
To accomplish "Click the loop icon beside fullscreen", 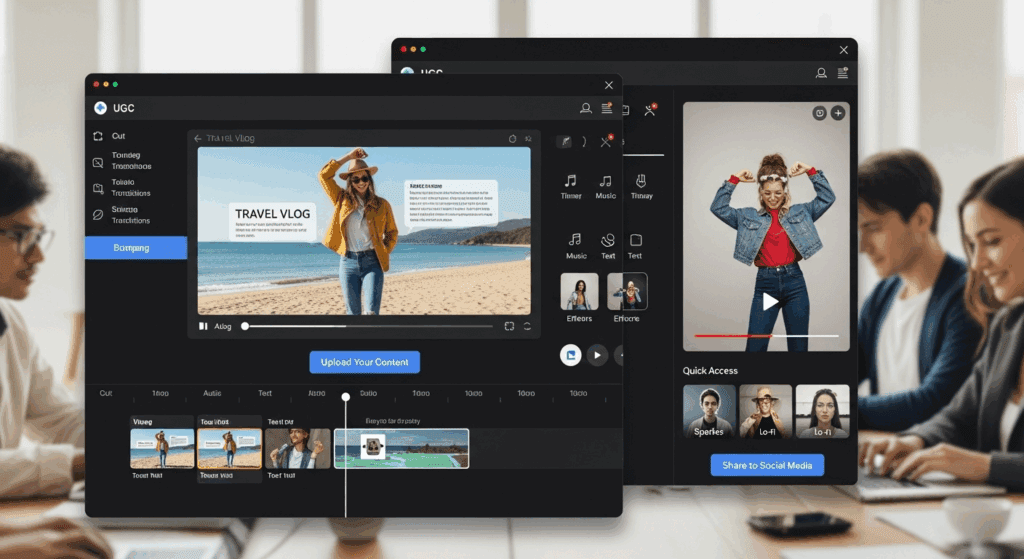I will 527,326.
